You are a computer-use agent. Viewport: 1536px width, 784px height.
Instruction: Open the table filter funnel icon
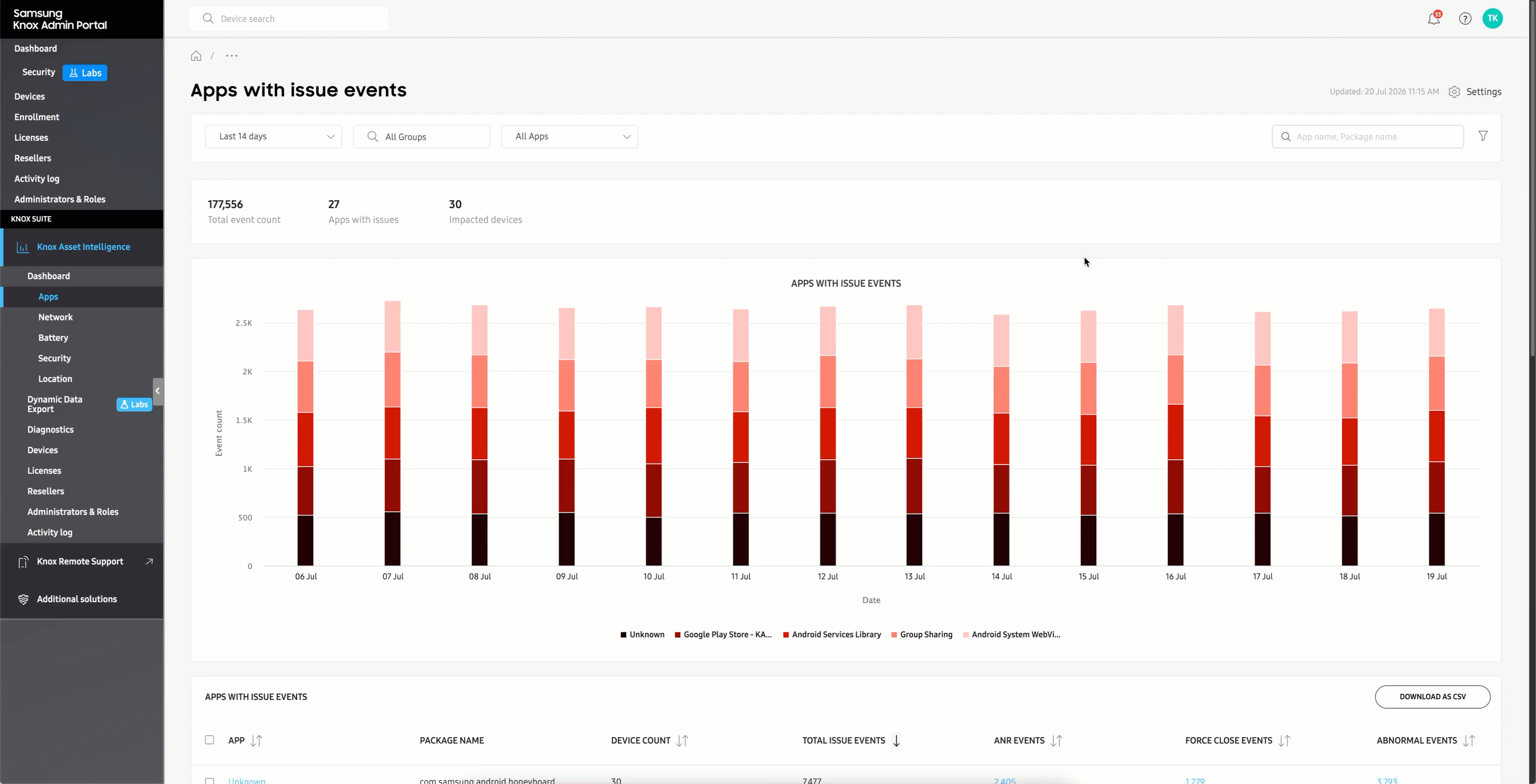coord(1483,137)
